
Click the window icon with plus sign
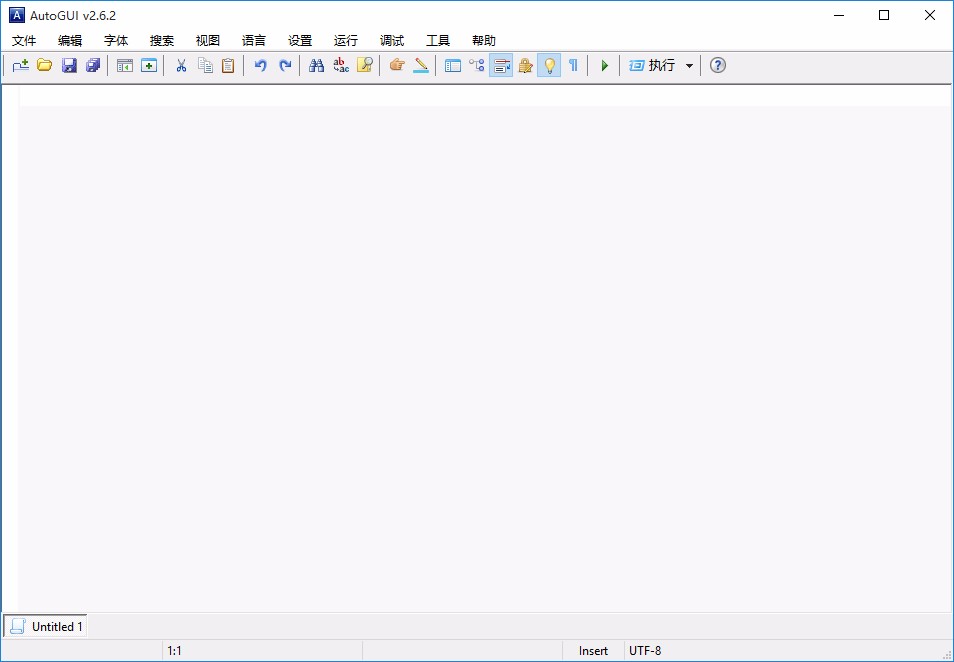click(x=149, y=65)
